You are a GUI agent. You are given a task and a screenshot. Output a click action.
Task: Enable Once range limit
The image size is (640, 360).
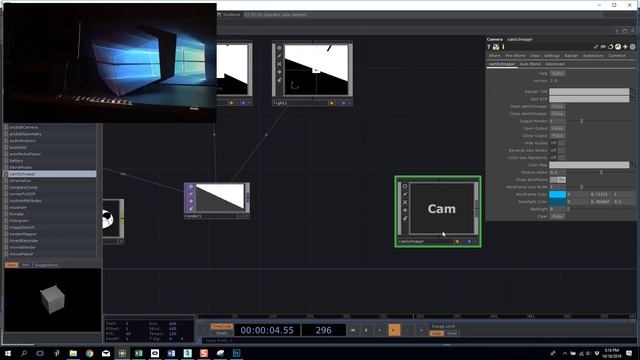pyautogui.click(x=452, y=333)
